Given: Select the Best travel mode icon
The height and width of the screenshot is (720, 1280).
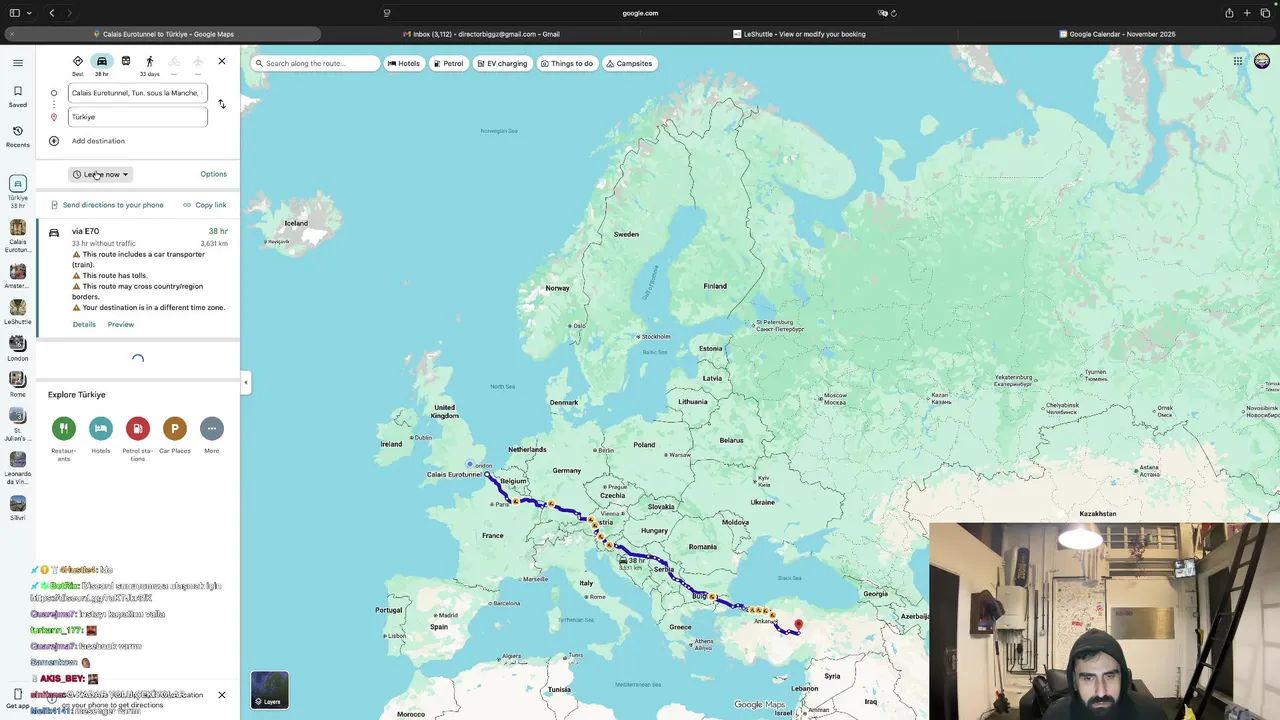Looking at the screenshot, I should (78, 65).
